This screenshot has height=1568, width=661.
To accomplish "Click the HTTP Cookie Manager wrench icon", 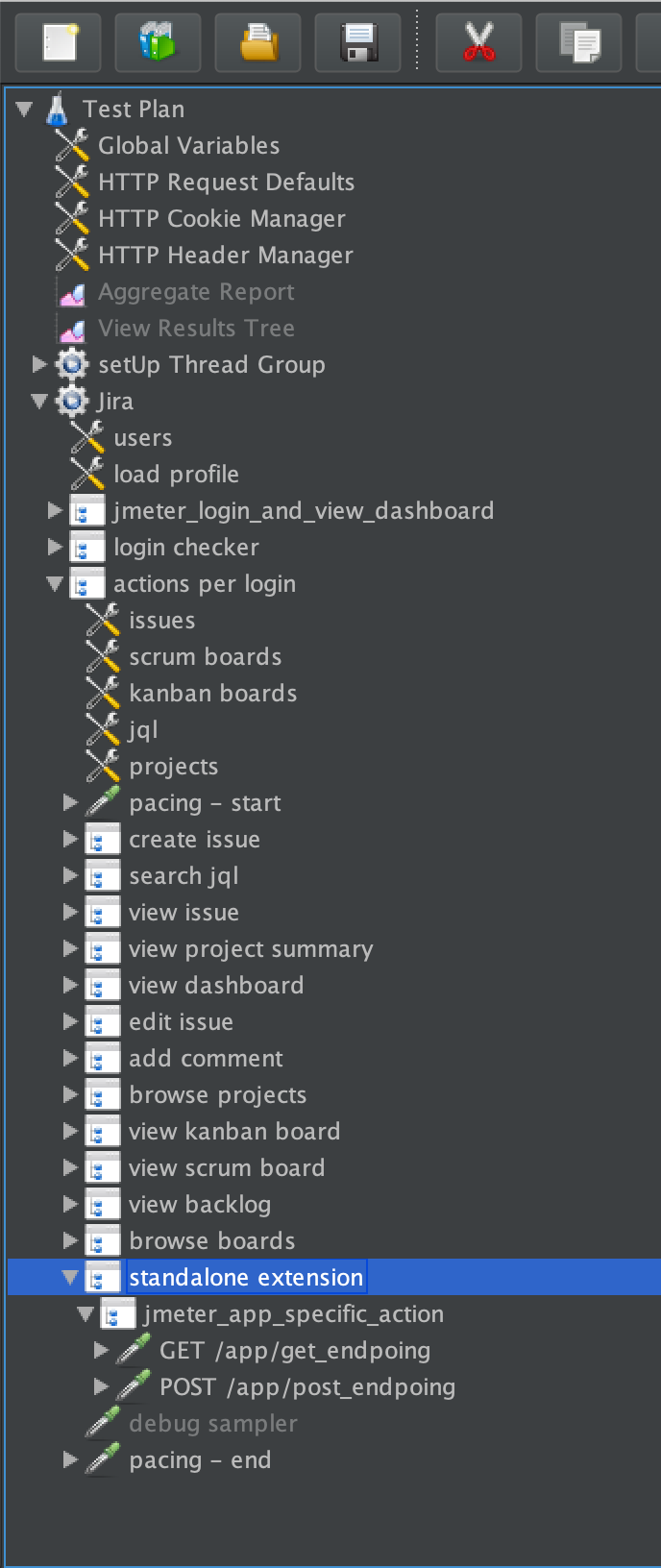I will point(72,218).
